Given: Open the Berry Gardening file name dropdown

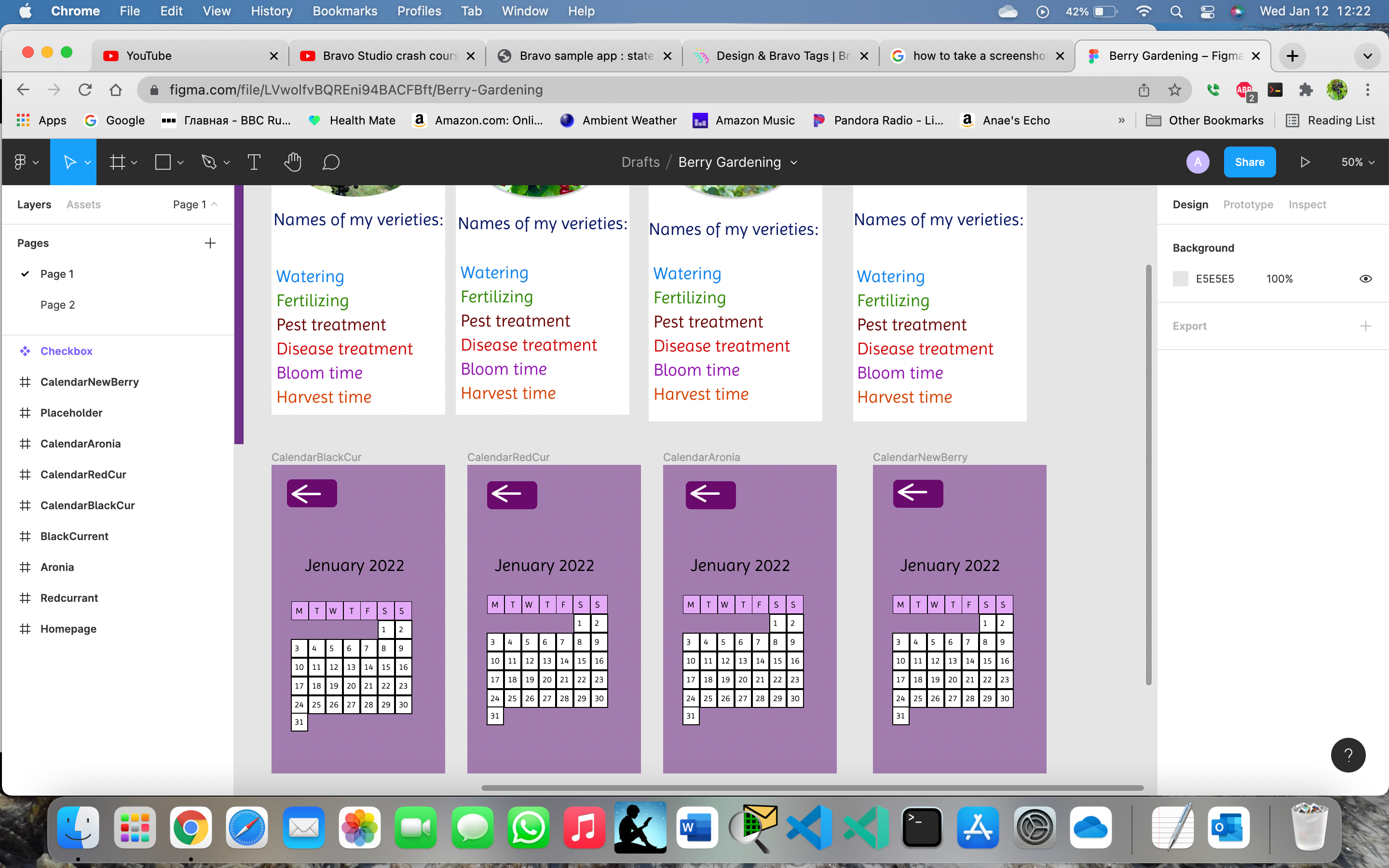Looking at the screenshot, I should [794, 163].
